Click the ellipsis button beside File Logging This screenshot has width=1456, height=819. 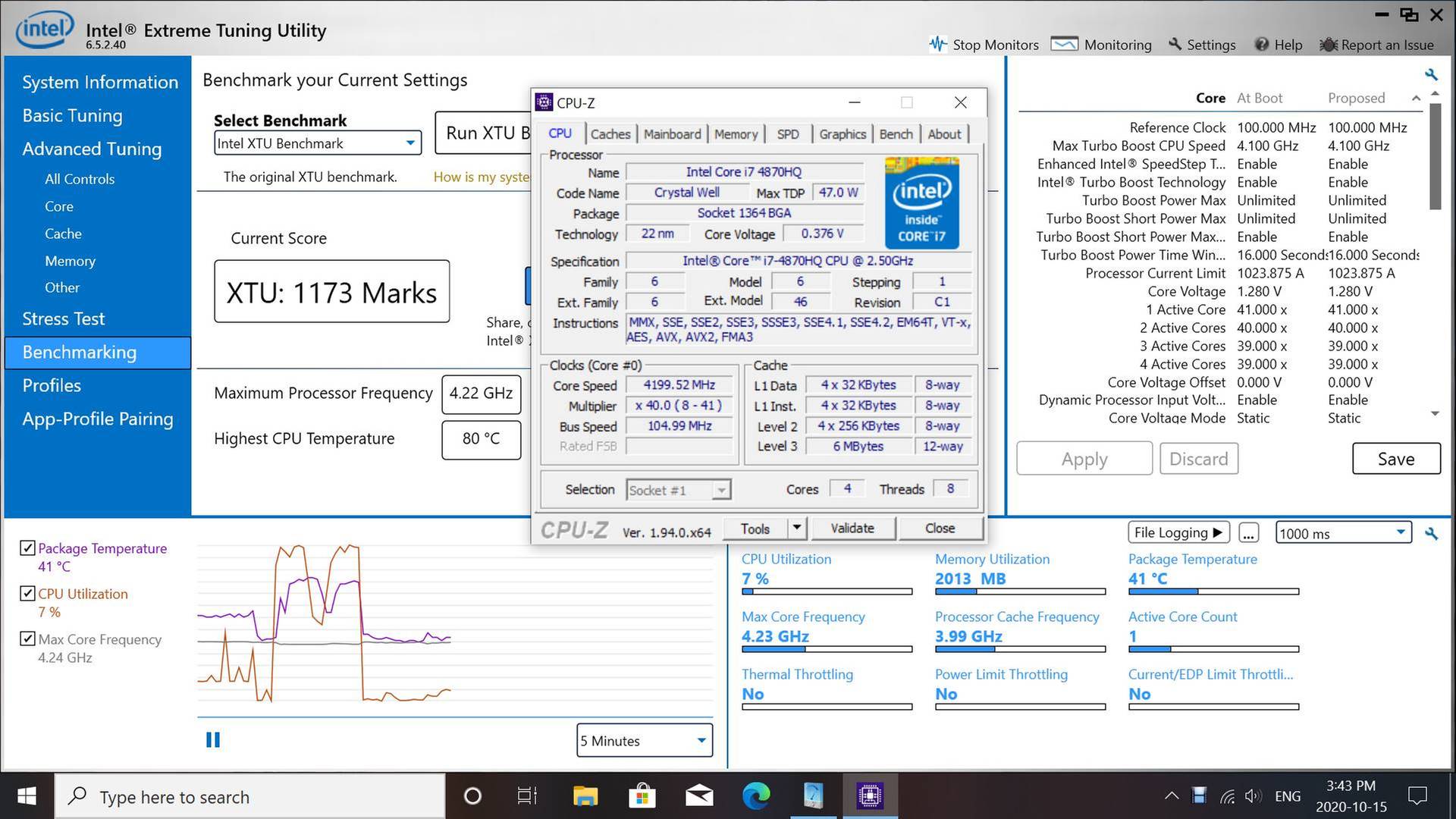[x=1248, y=533]
